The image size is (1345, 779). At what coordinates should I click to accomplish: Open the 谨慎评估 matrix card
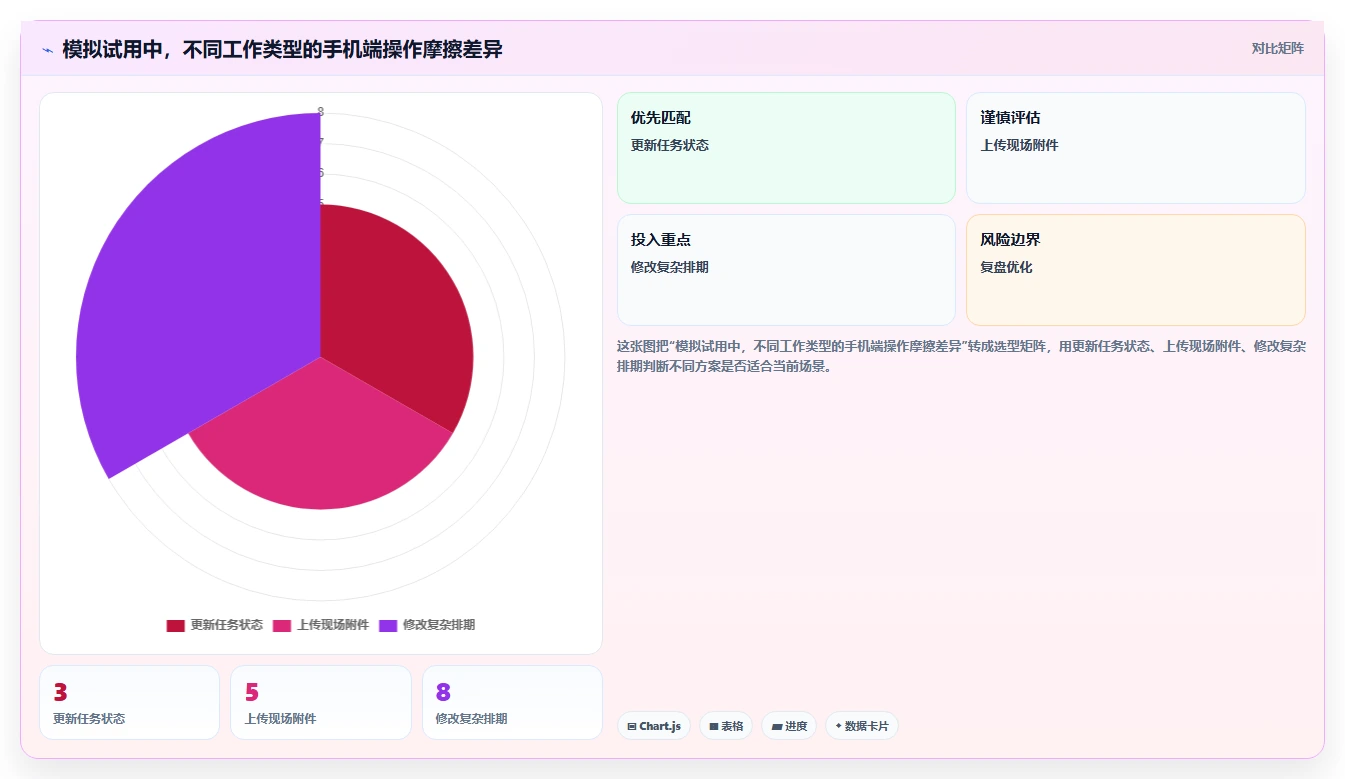pos(1135,148)
